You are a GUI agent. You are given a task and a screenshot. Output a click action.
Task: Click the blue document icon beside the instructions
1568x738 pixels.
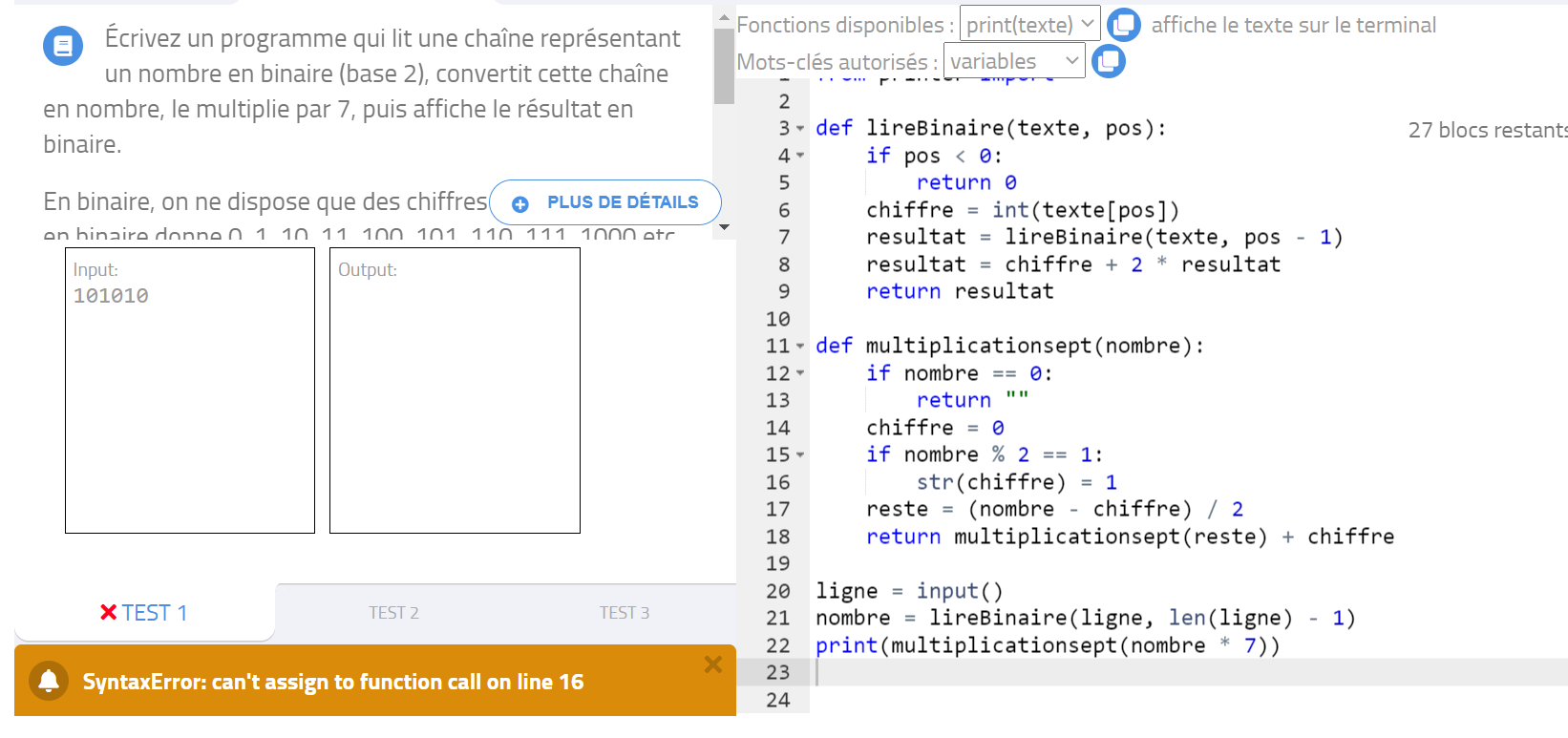point(63,46)
